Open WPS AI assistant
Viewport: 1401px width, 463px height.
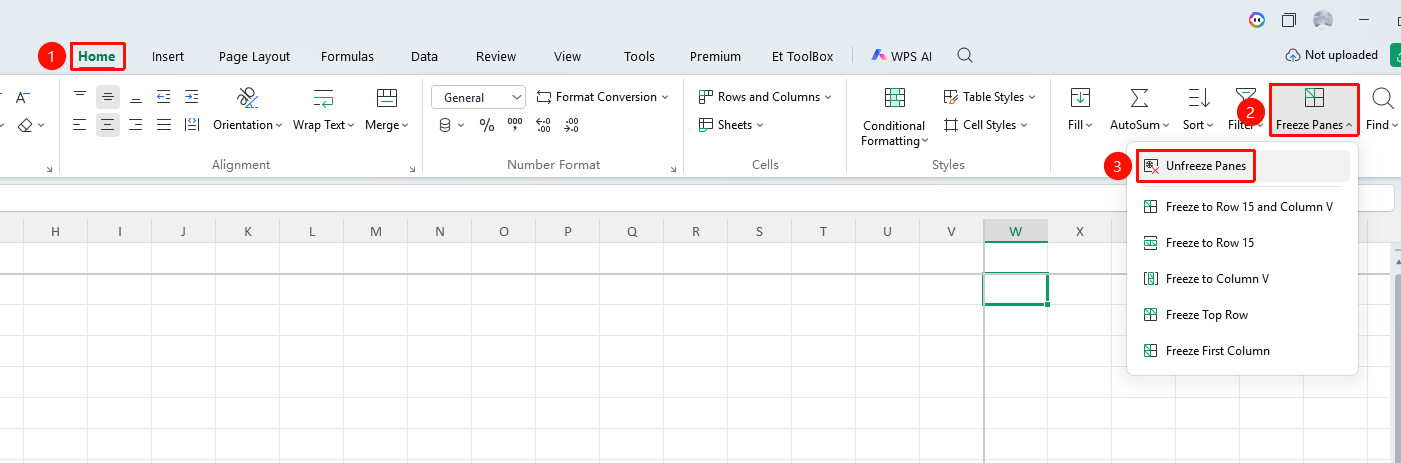901,57
